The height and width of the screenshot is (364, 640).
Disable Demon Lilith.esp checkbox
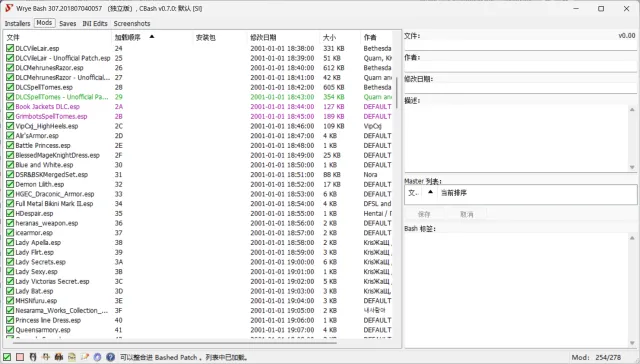point(10,184)
